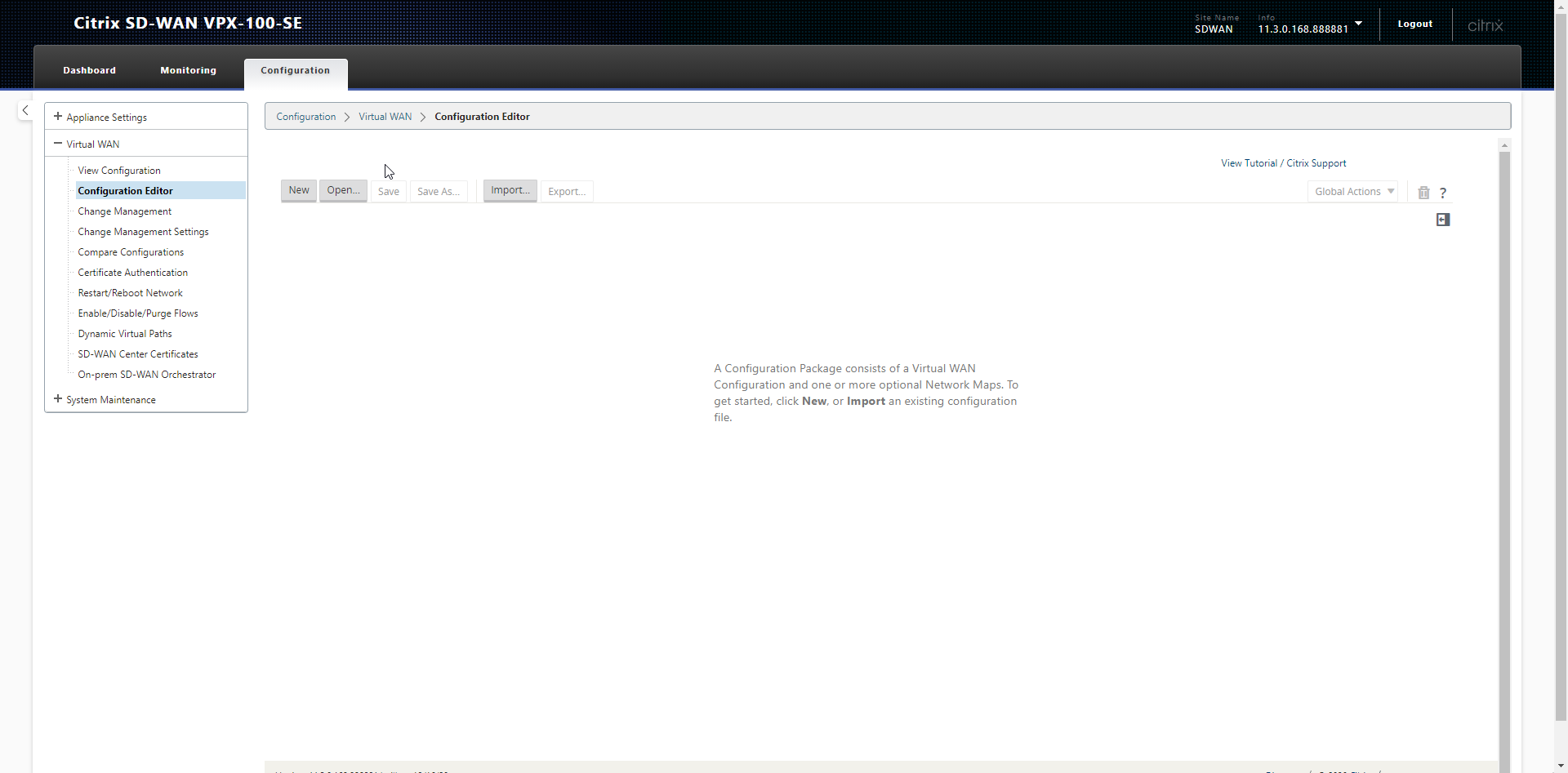Click the collapse panel icon below trash

pyautogui.click(x=1443, y=220)
